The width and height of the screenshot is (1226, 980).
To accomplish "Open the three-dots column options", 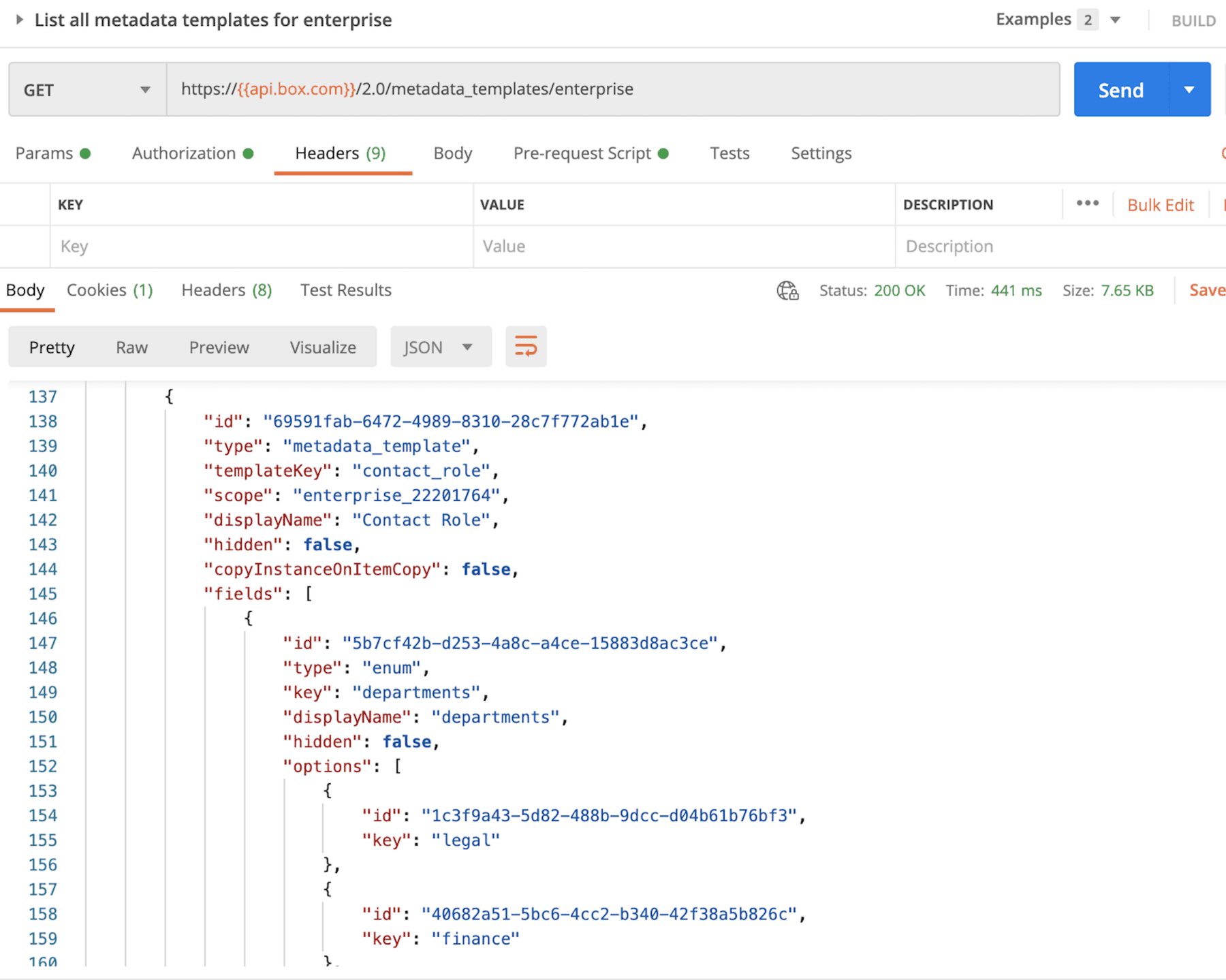I will point(1087,204).
